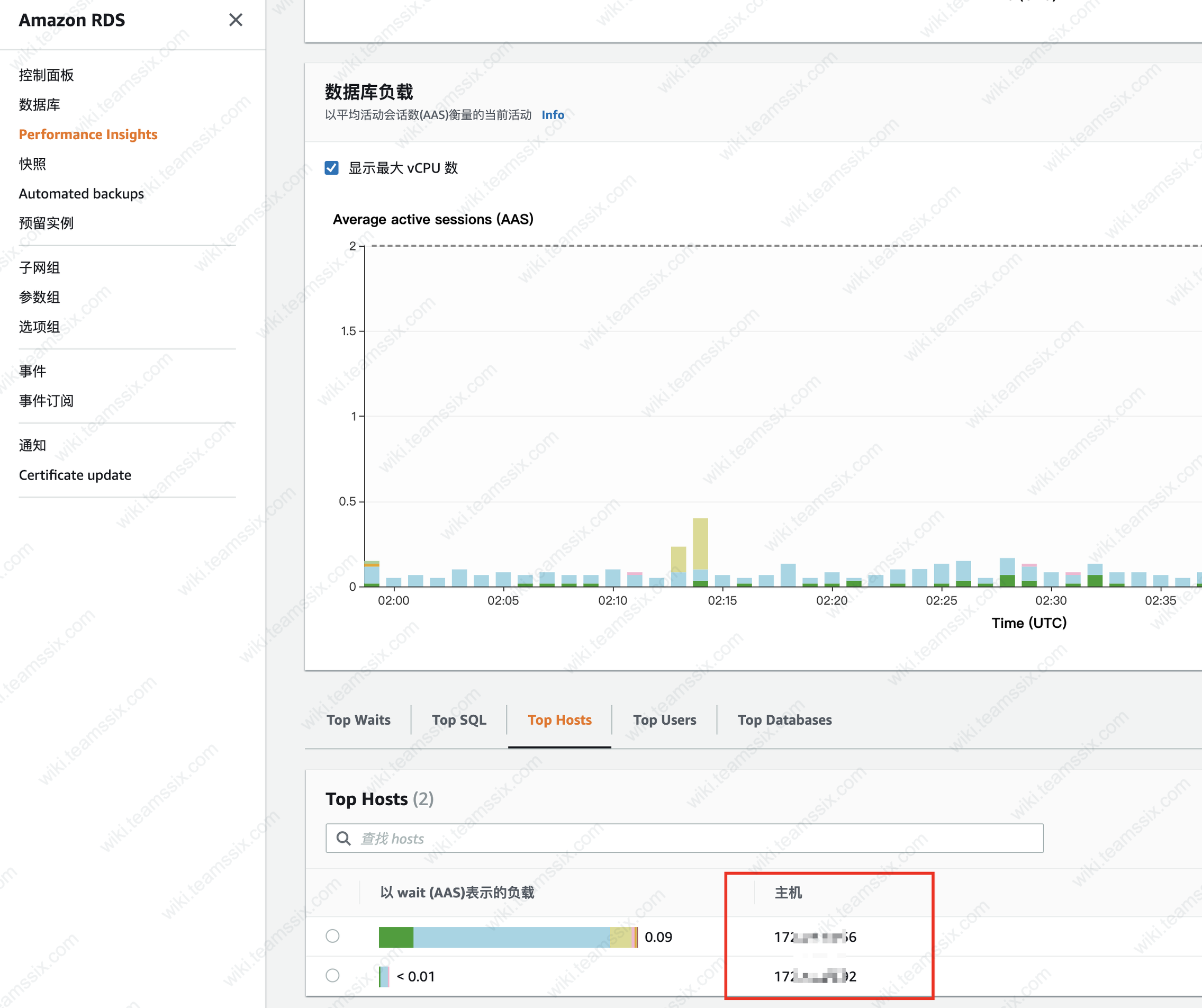Uncheck the 显示最大 vCPU 数 checkbox
This screenshot has width=1202, height=1008.
pyautogui.click(x=331, y=168)
